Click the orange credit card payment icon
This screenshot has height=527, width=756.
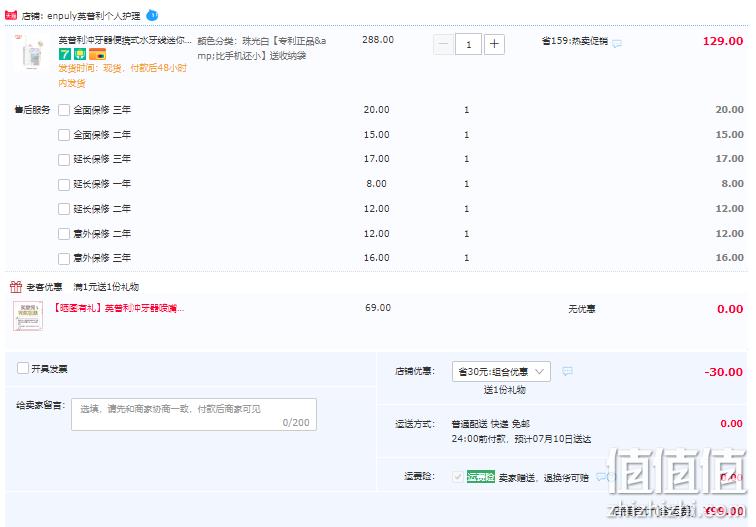click(x=97, y=54)
